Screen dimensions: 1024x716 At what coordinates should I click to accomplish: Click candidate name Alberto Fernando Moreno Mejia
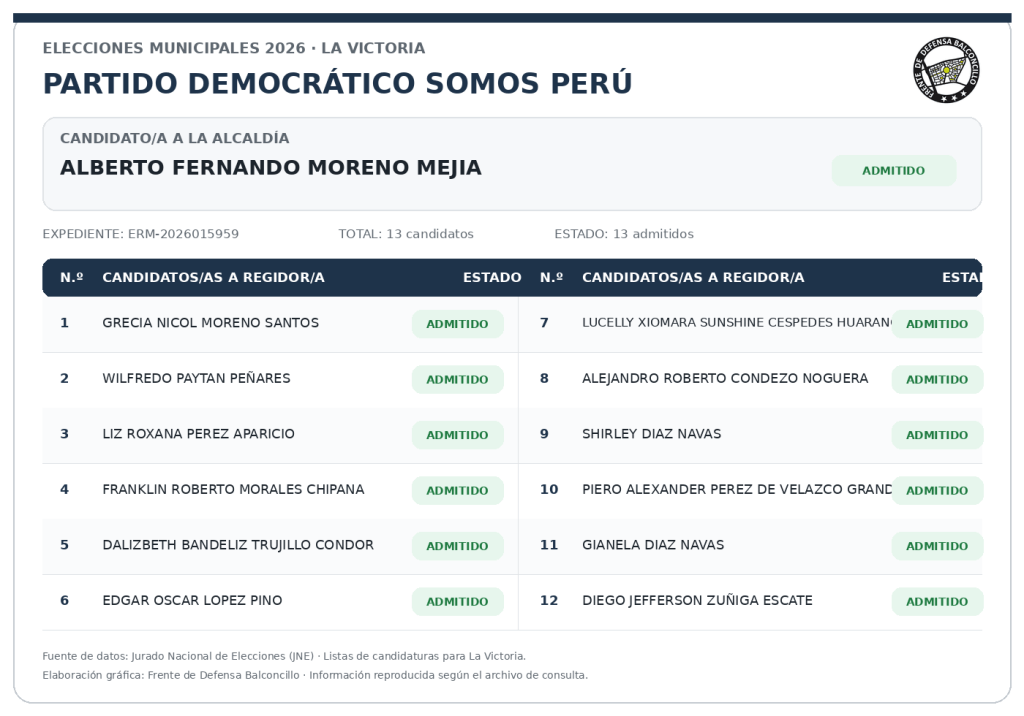270,168
